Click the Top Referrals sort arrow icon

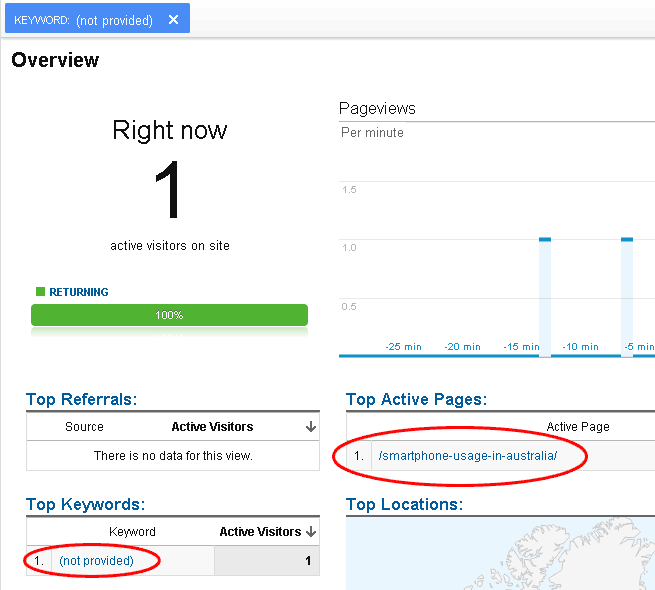point(310,427)
